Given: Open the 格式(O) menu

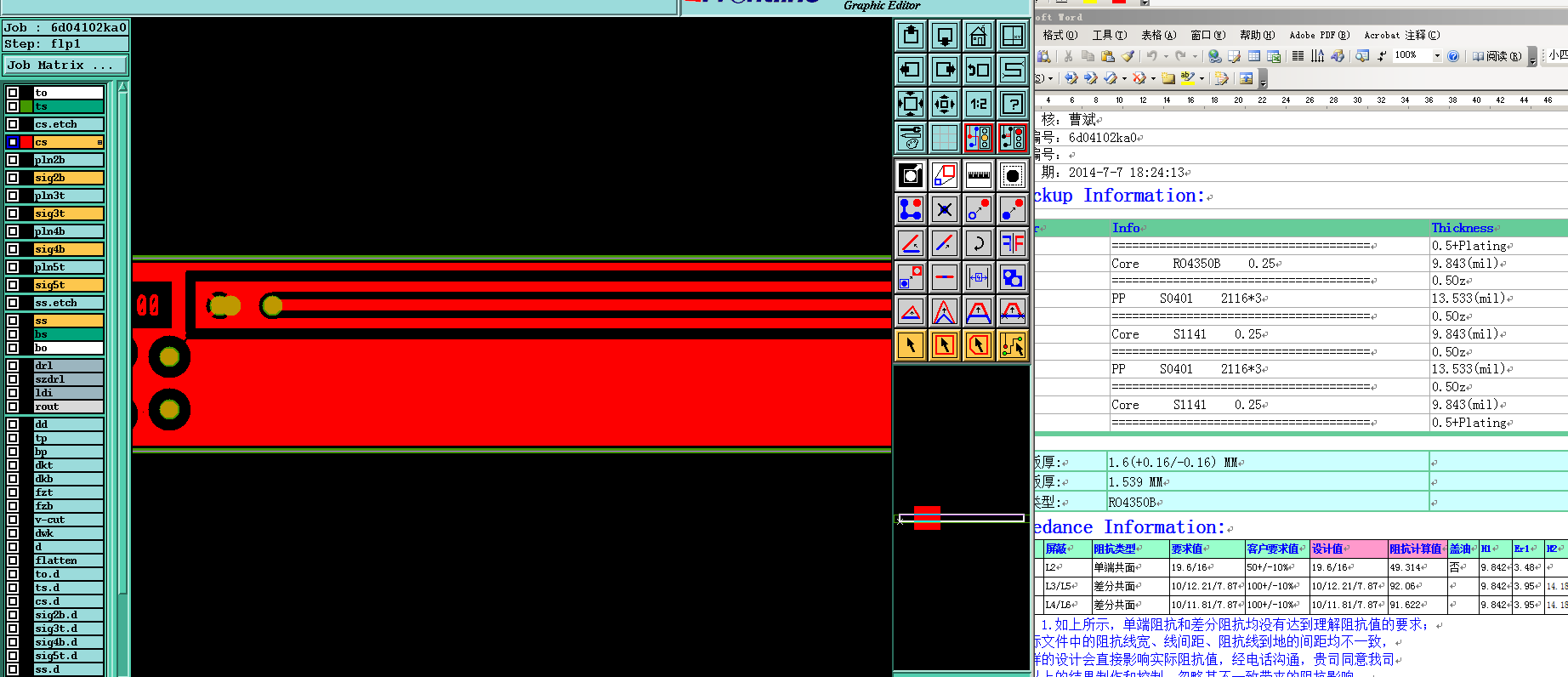Looking at the screenshot, I should click(x=1060, y=35).
